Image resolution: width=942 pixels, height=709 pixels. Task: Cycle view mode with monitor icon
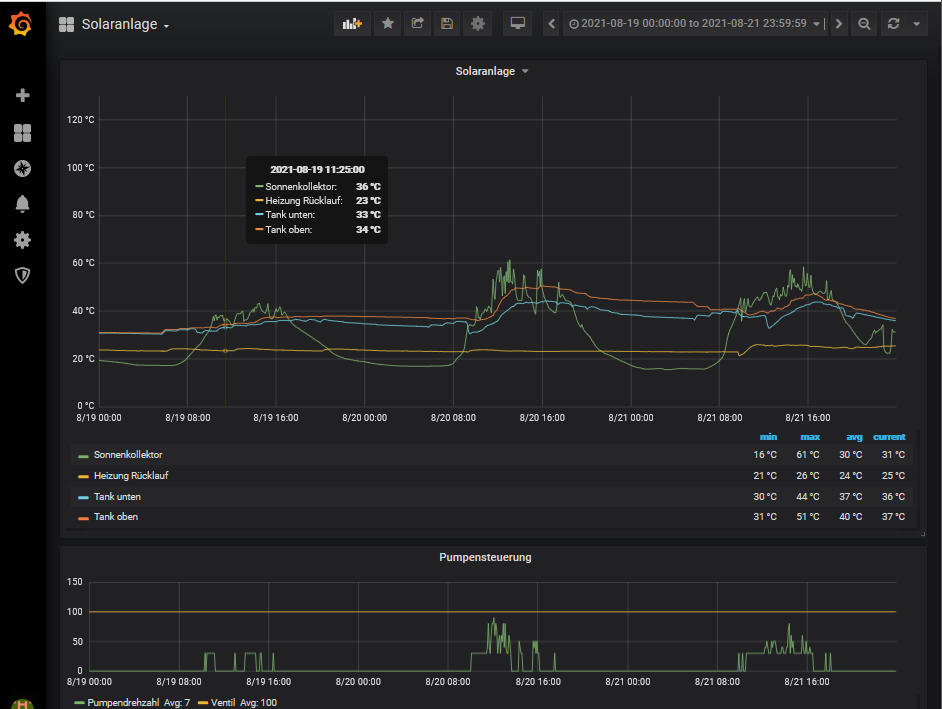(518, 24)
